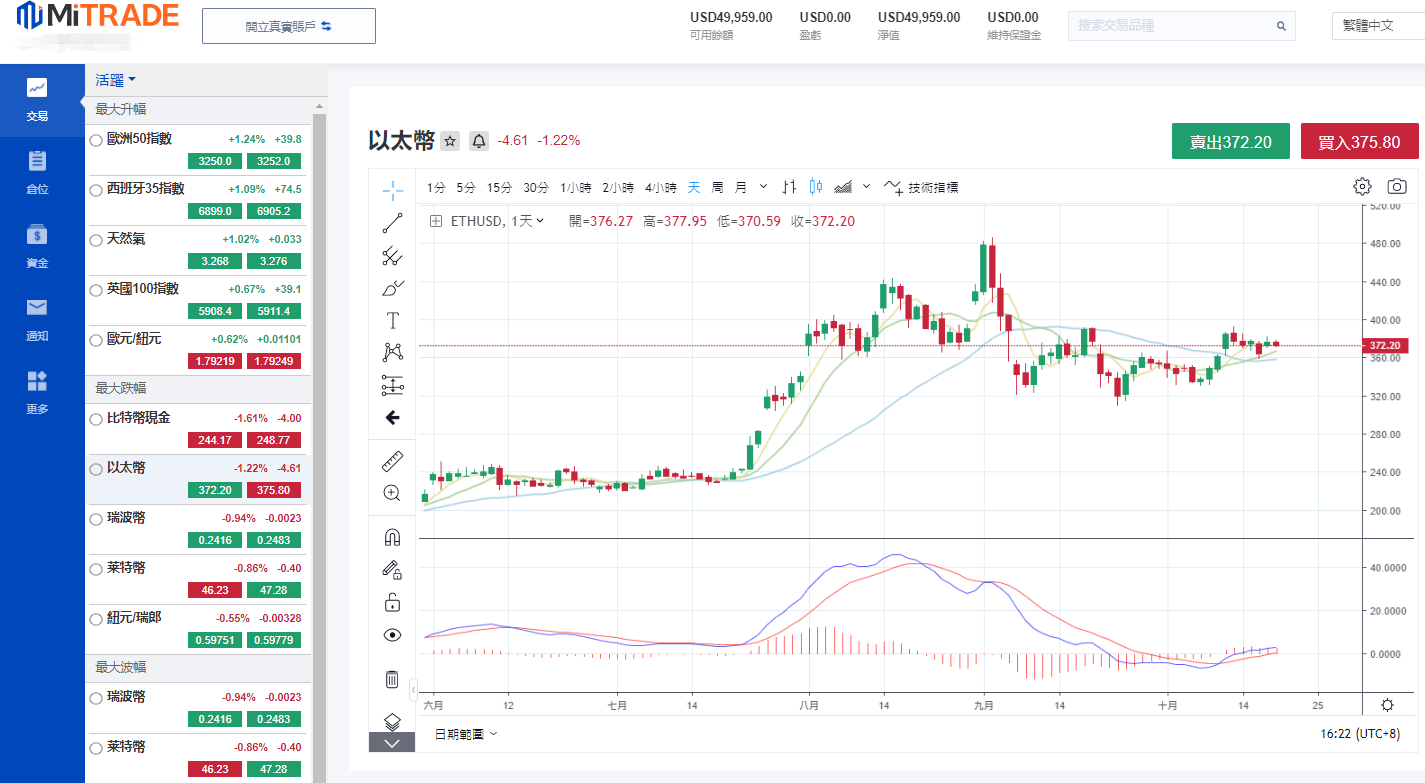Set price alert with bell icon

coord(479,141)
